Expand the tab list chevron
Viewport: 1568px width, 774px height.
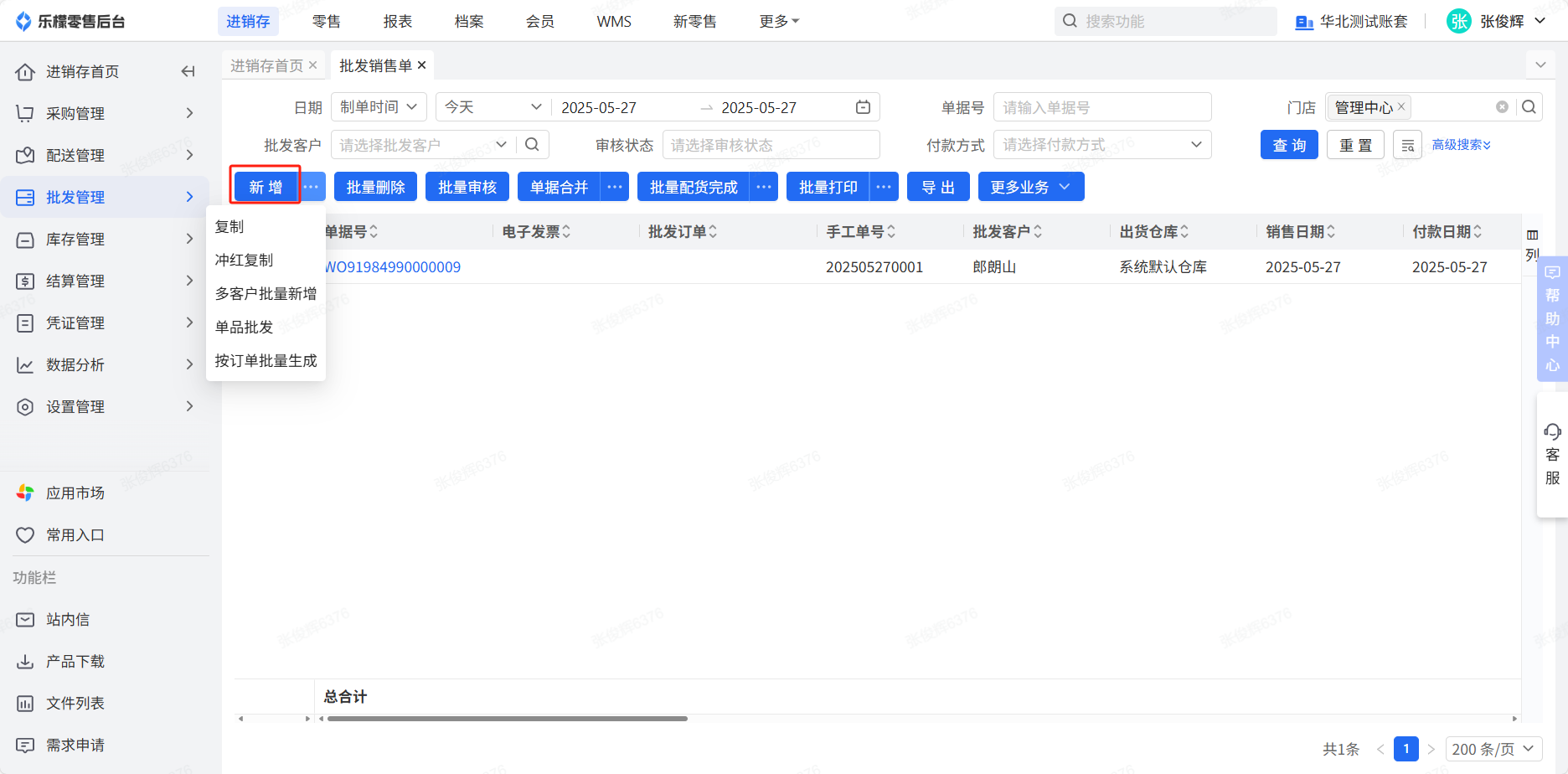[x=1540, y=65]
